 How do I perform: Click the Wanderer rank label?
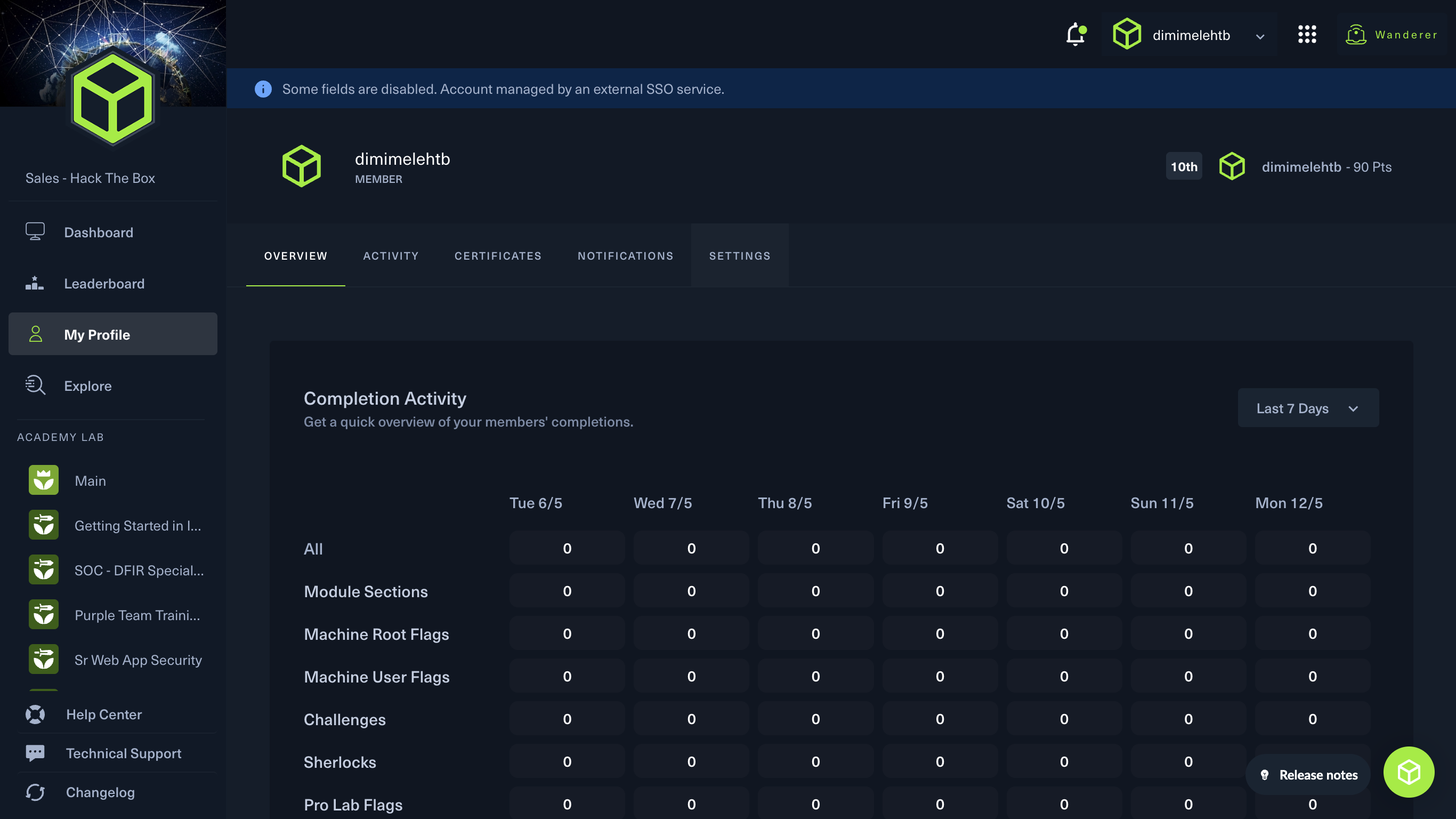[1406, 35]
